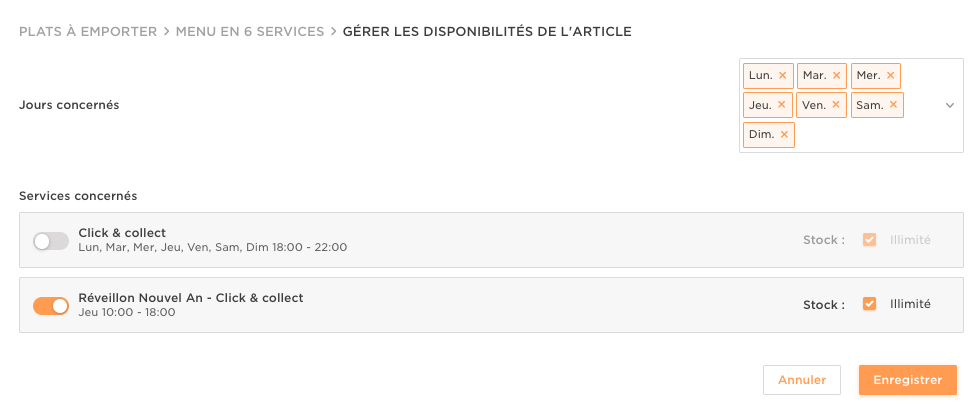The height and width of the screenshot is (411, 977).
Task: Enable the Click & collect service toggle
Action: pyautogui.click(x=51, y=241)
